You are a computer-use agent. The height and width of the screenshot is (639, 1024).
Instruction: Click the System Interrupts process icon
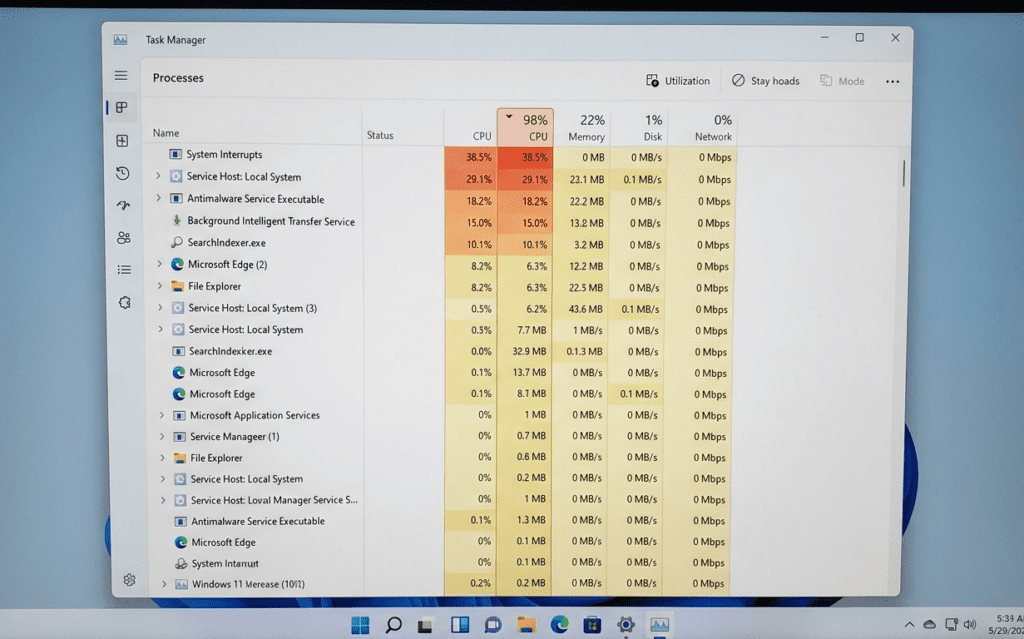(x=175, y=154)
